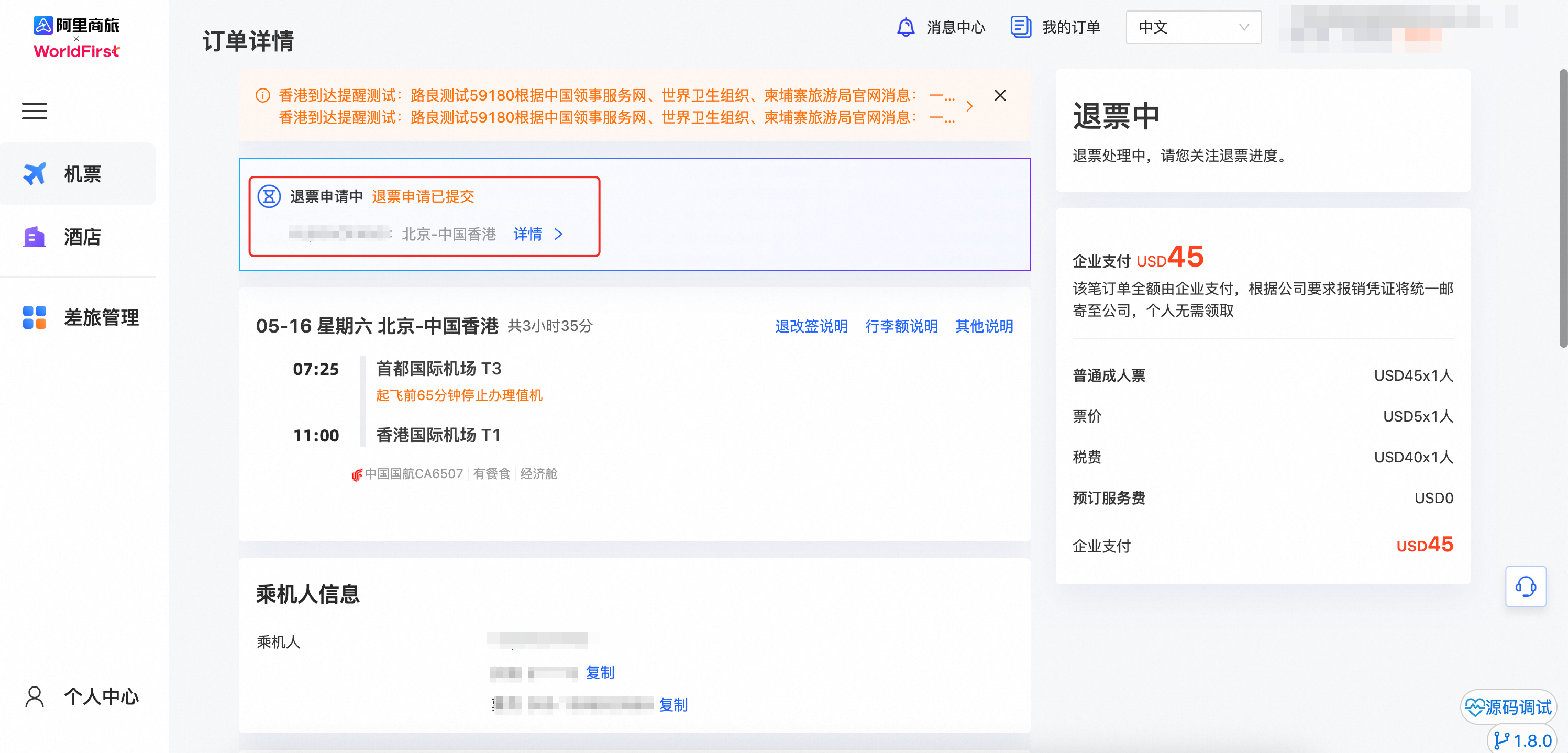Open the bell icon 消息中心
Image resolution: width=1568 pixels, height=753 pixels.
(905, 27)
